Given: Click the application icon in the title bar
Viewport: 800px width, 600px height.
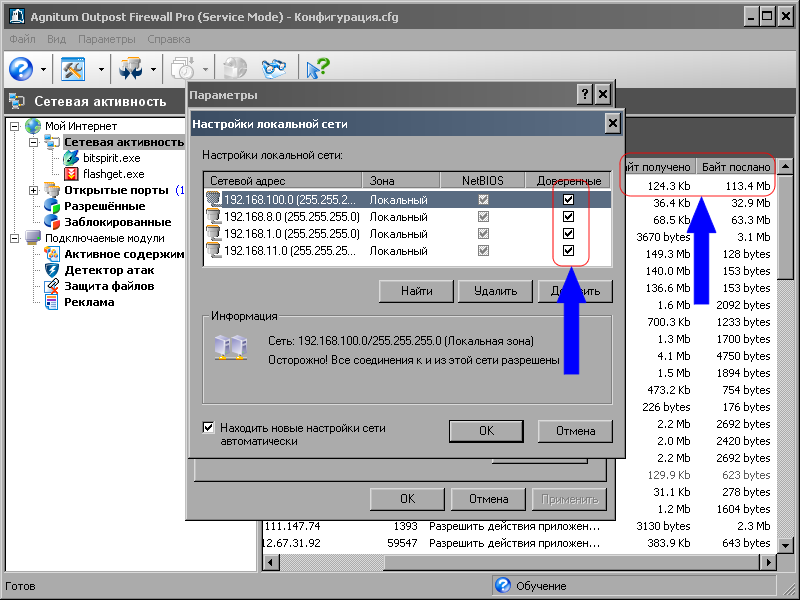Looking at the screenshot, I should click(x=17, y=16).
